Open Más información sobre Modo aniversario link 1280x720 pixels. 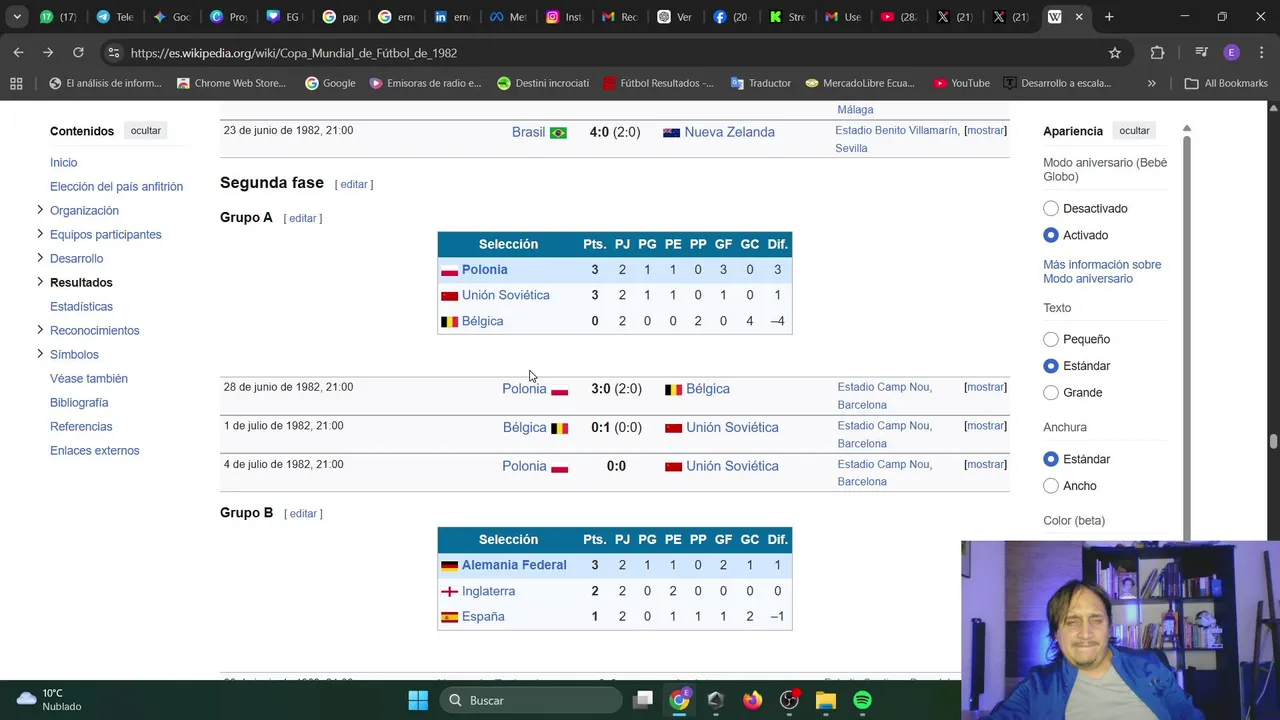1102,271
